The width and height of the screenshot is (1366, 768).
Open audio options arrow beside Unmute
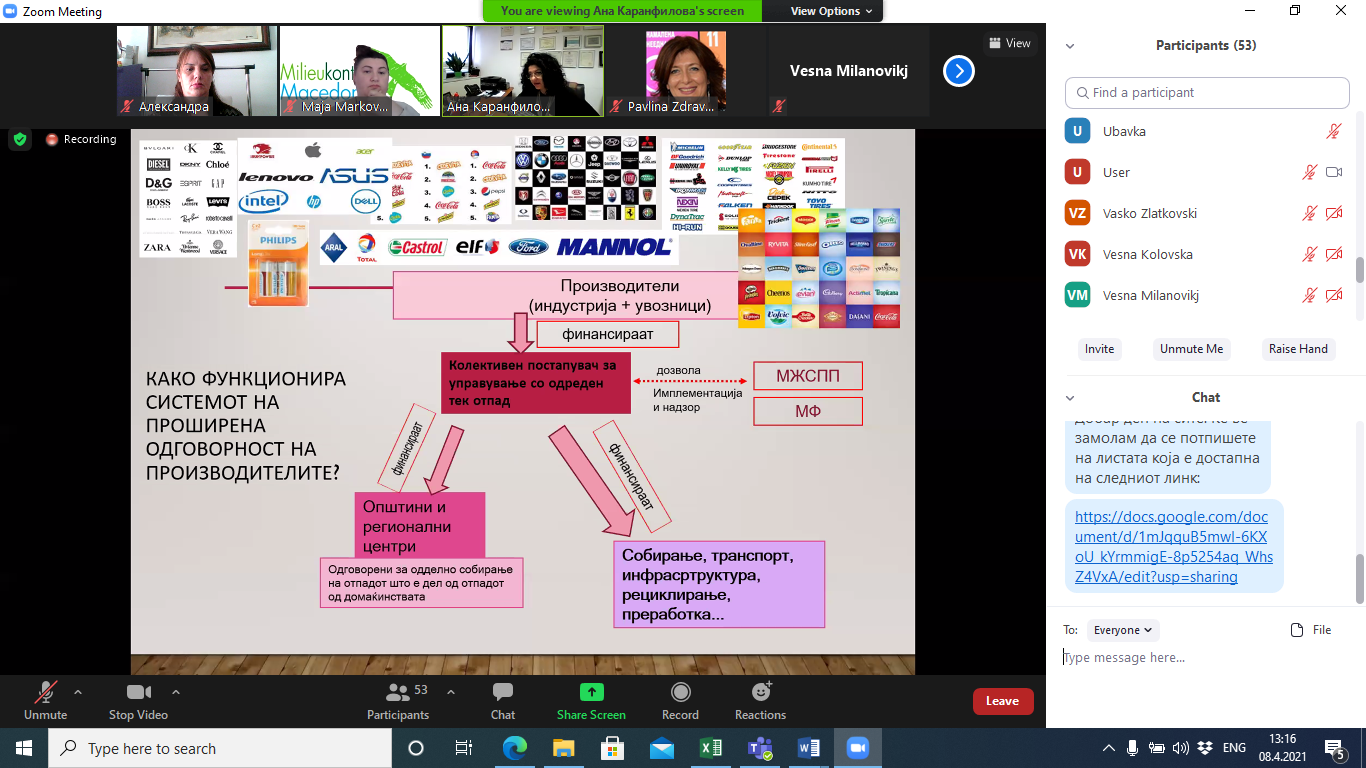[x=78, y=692]
